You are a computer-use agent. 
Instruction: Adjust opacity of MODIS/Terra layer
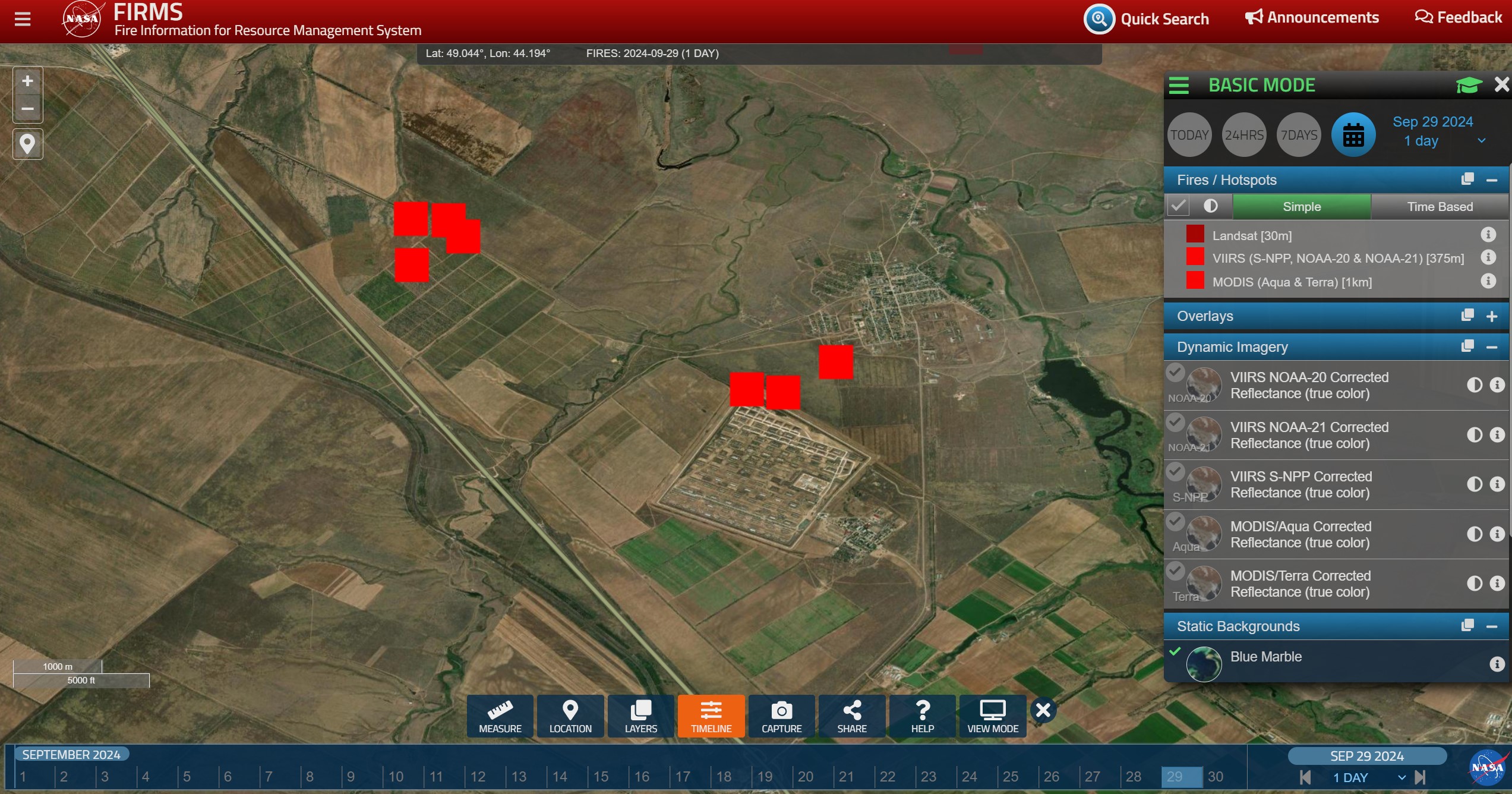coord(1474,584)
